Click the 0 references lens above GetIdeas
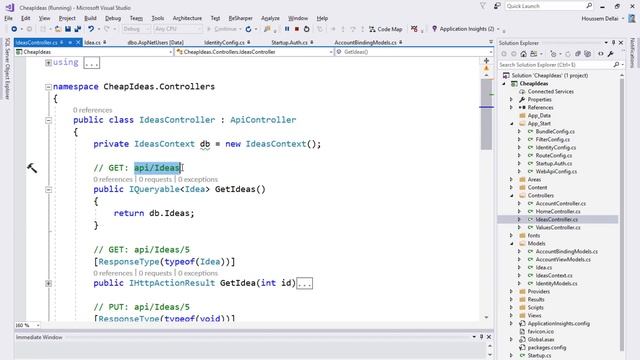640x360 pixels. tap(113, 180)
